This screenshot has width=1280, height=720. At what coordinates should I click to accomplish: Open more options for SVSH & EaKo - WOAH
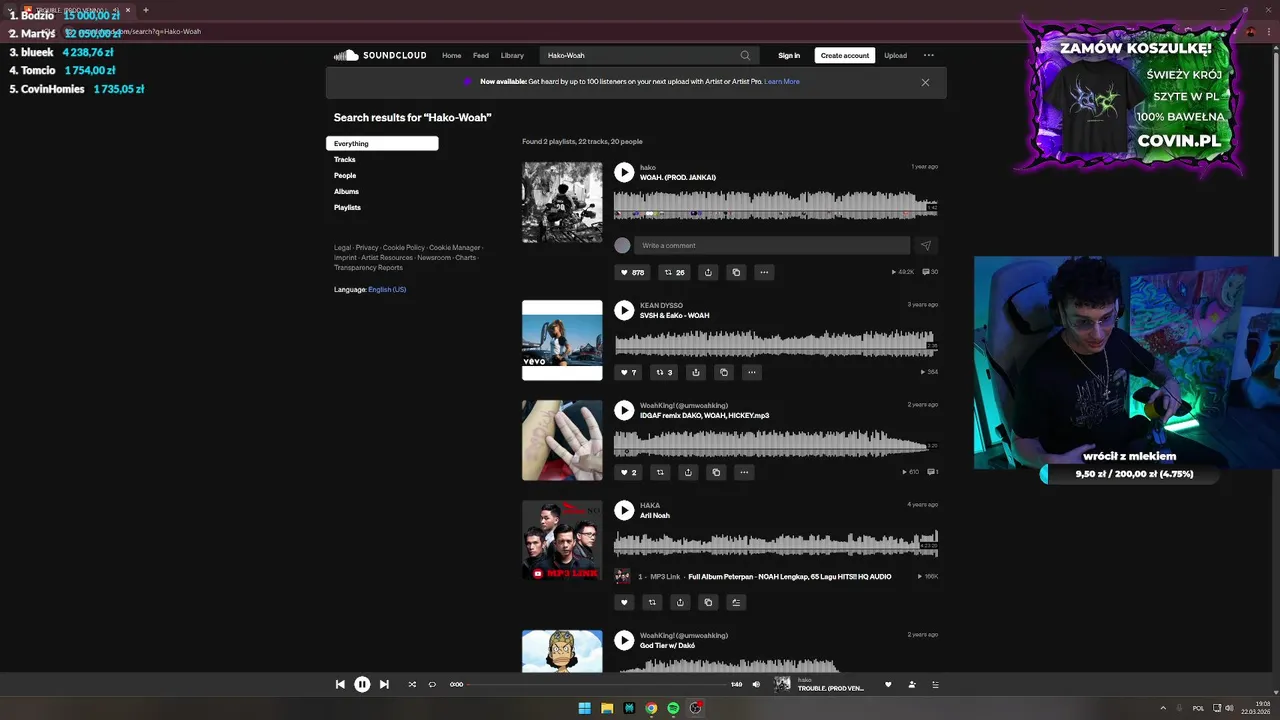[x=752, y=372]
